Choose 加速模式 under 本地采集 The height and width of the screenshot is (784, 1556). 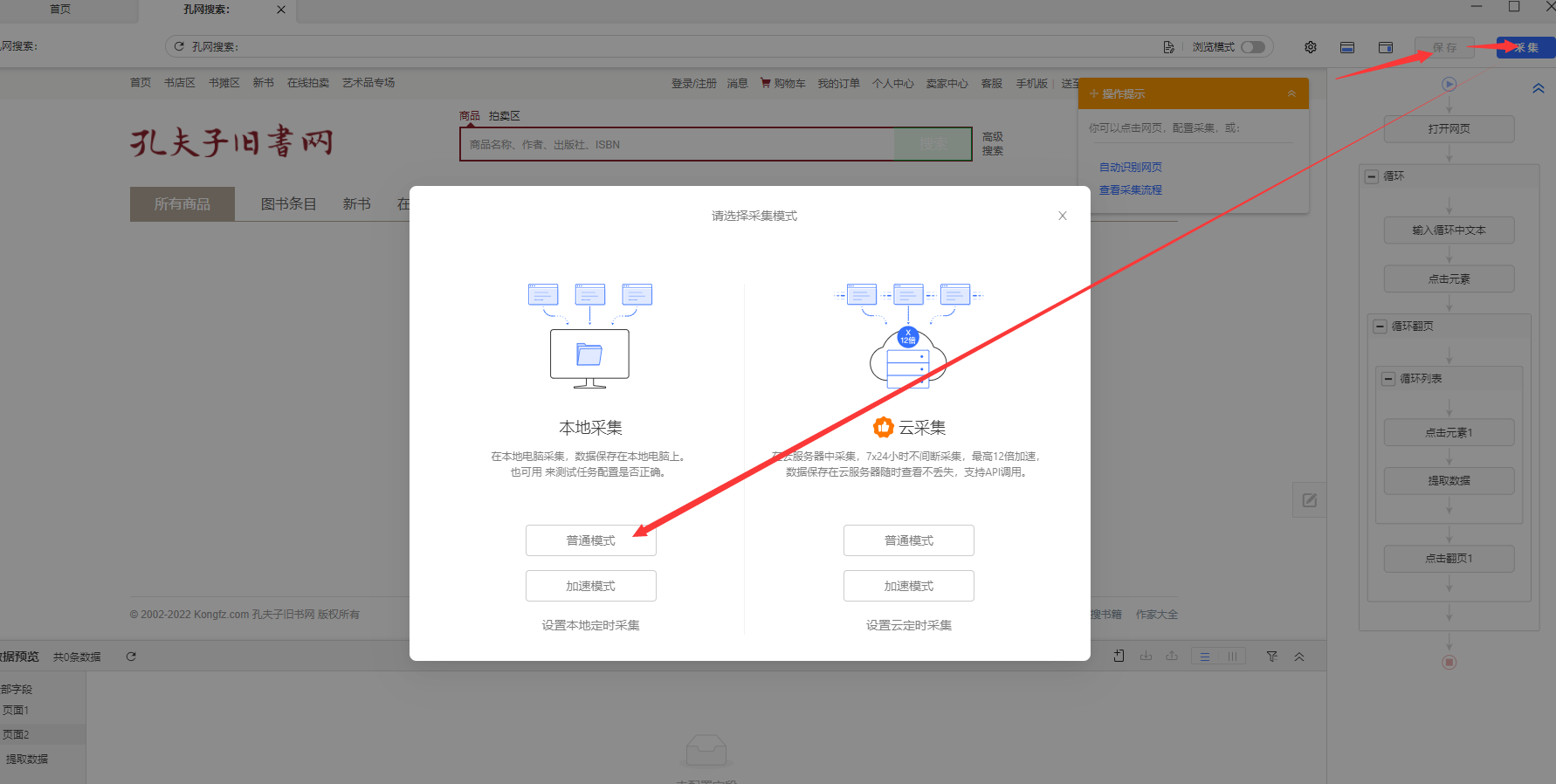590,586
